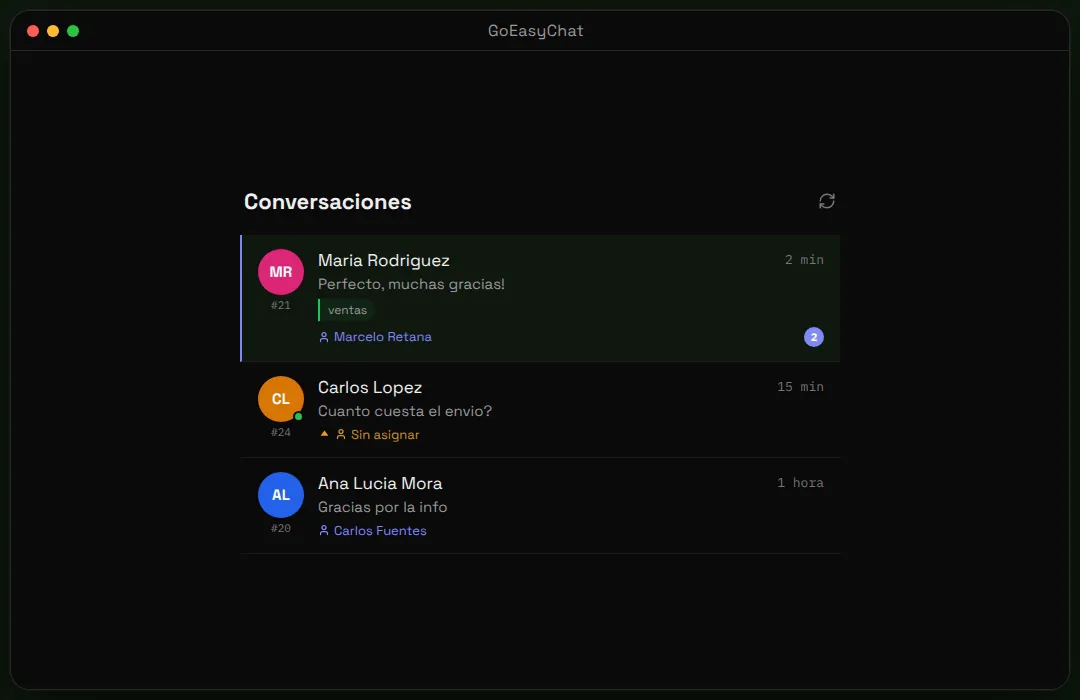Open Ana Lucia Mora's AL avatar
The width and height of the screenshot is (1080, 700).
pyautogui.click(x=280, y=495)
